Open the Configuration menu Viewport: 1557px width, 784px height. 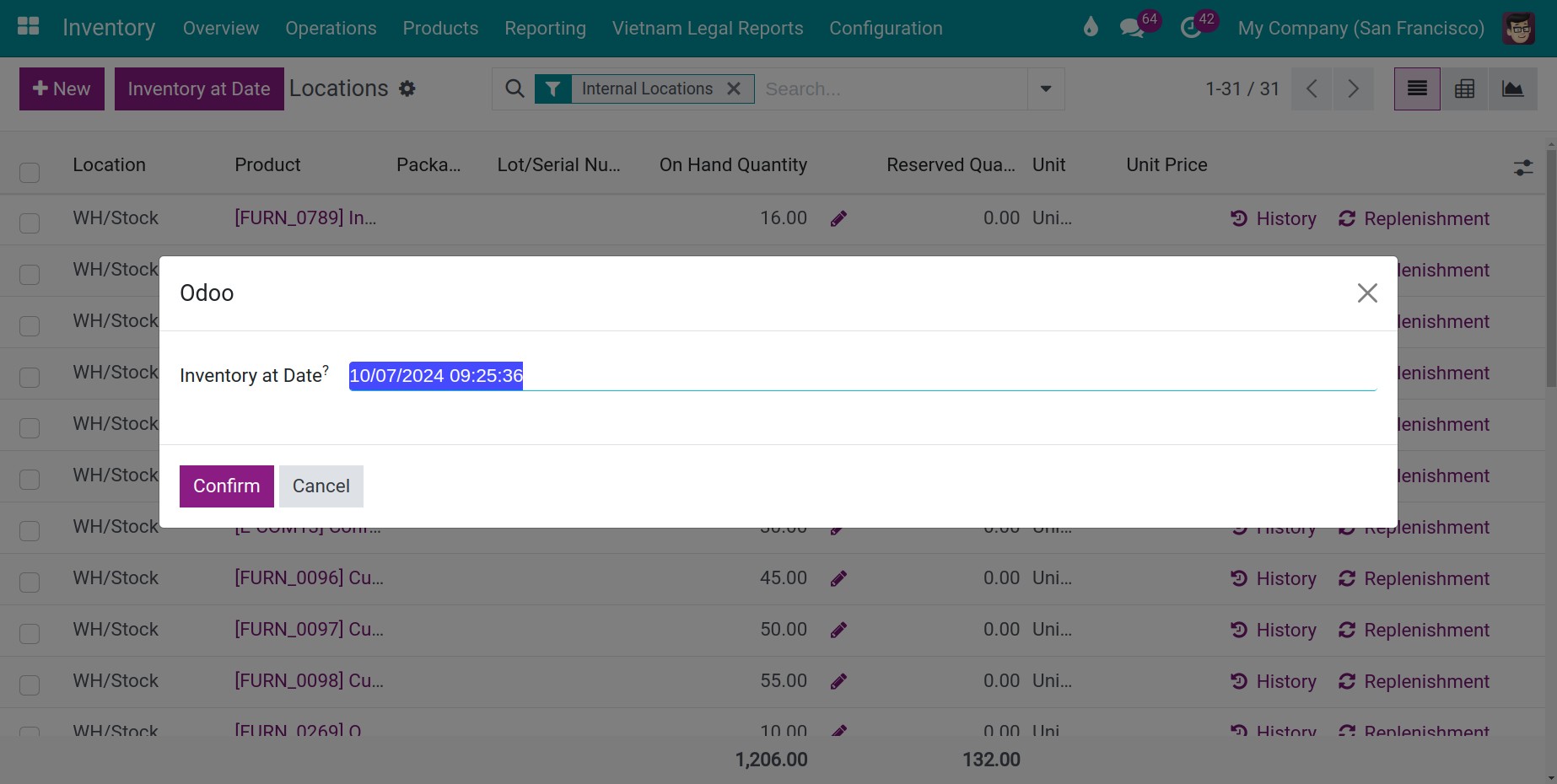coord(886,28)
